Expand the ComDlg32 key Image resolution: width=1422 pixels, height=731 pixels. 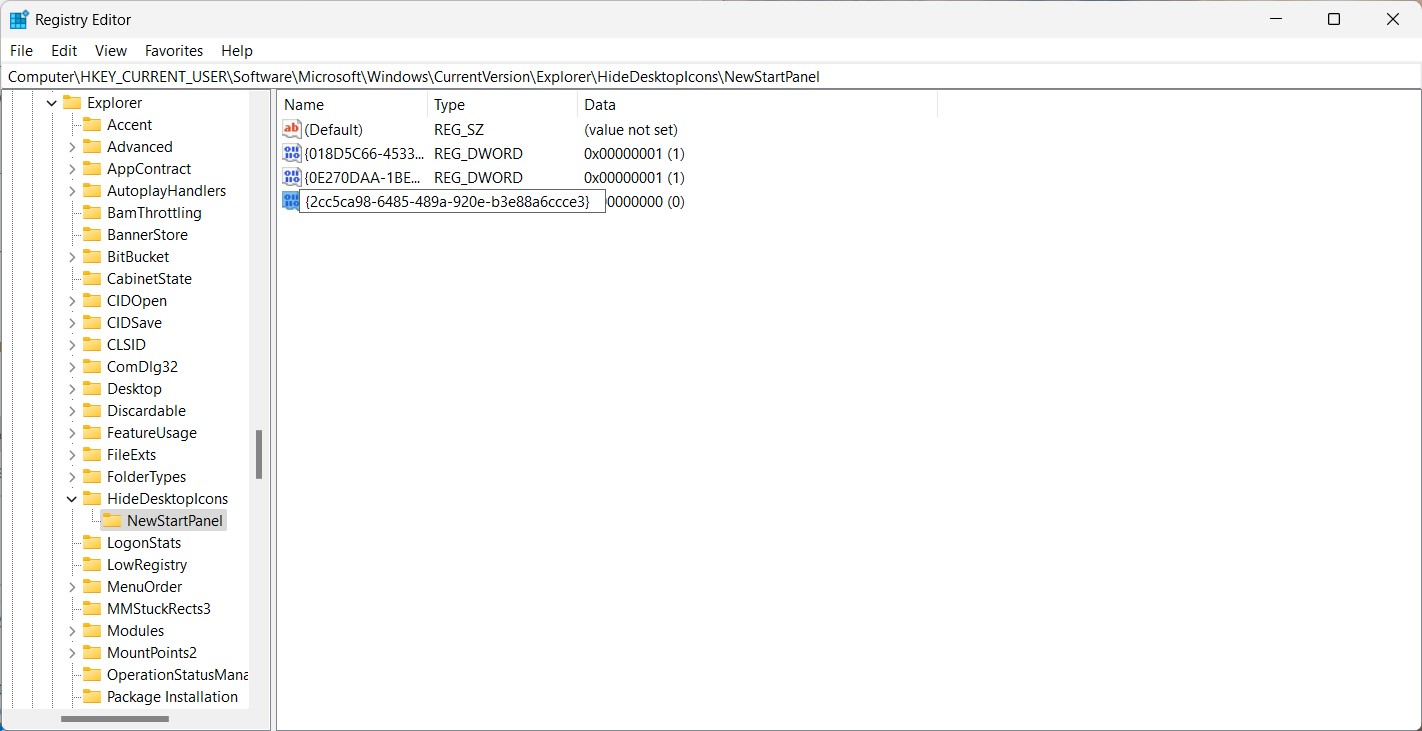[72, 367]
